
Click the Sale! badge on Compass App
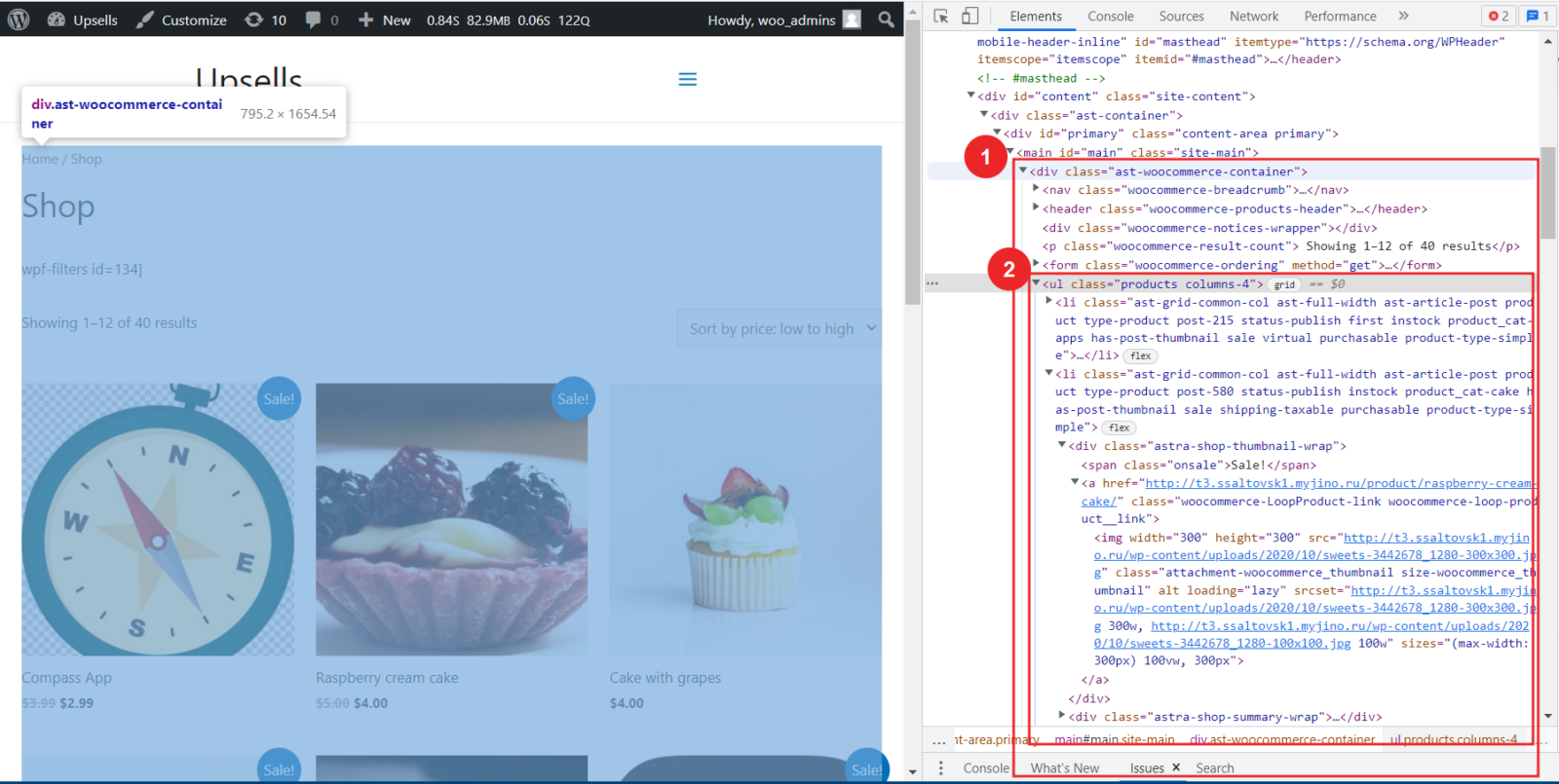pos(279,398)
